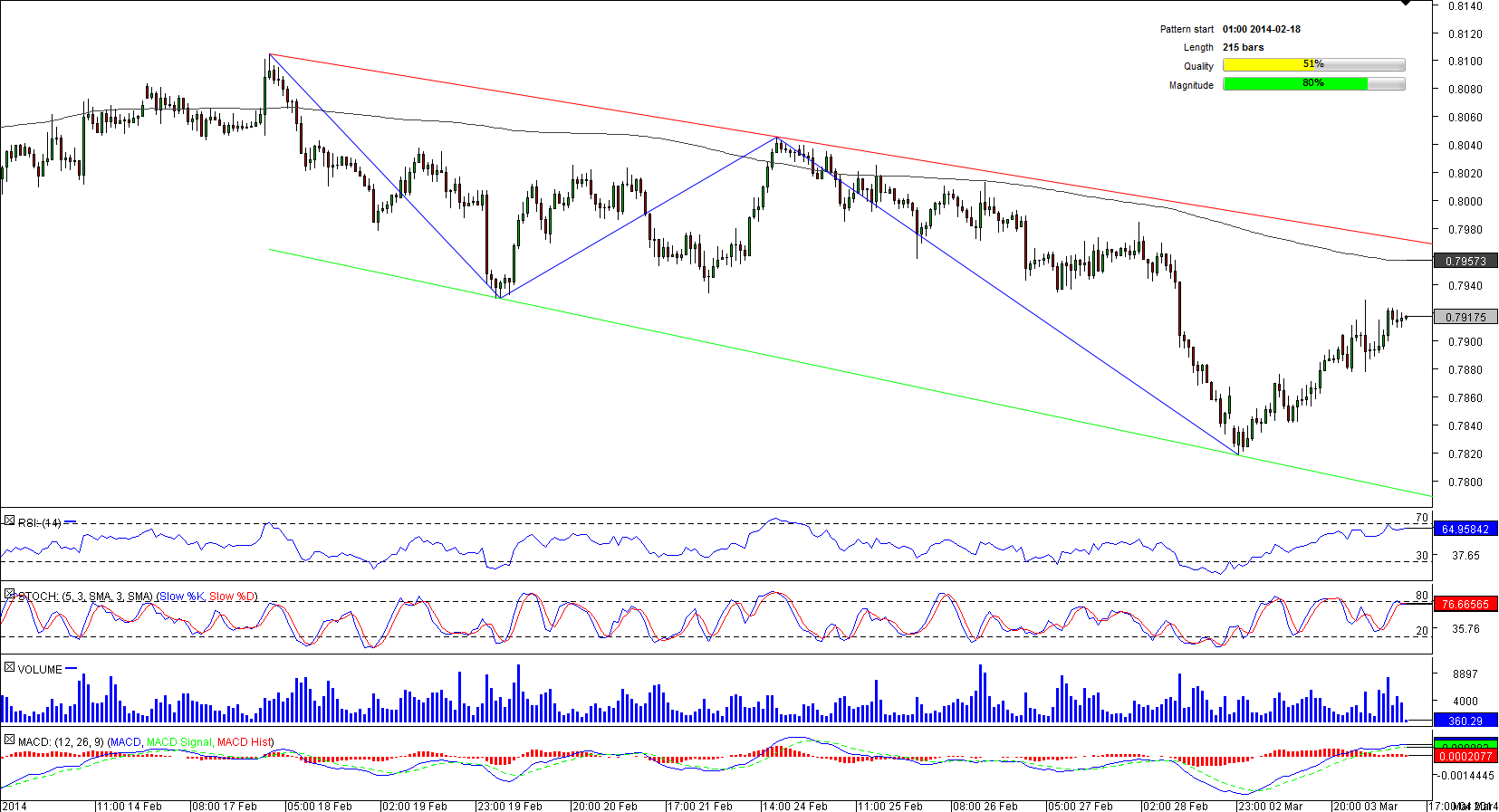
Task: Click the Magnitude 80% progress bar
Action: point(1313,84)
